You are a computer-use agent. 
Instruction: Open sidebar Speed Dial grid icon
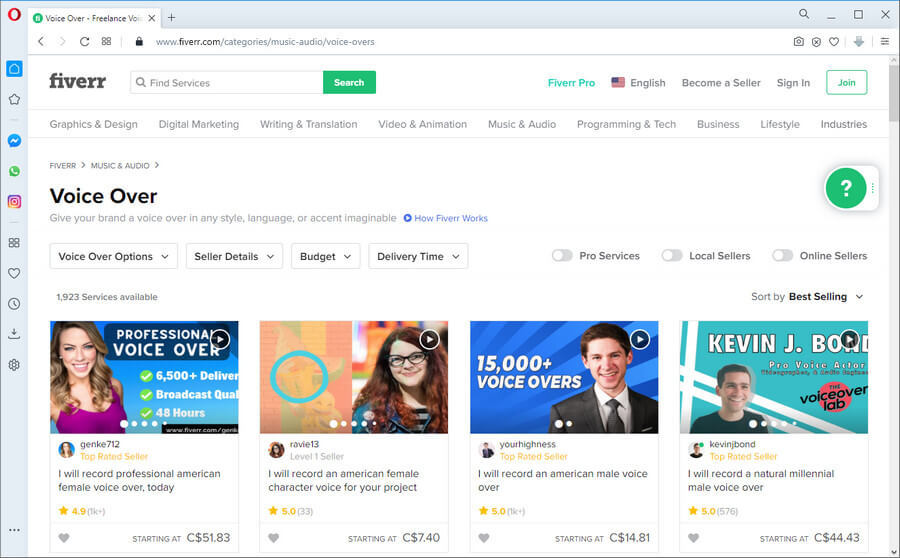tap(14, 243)
